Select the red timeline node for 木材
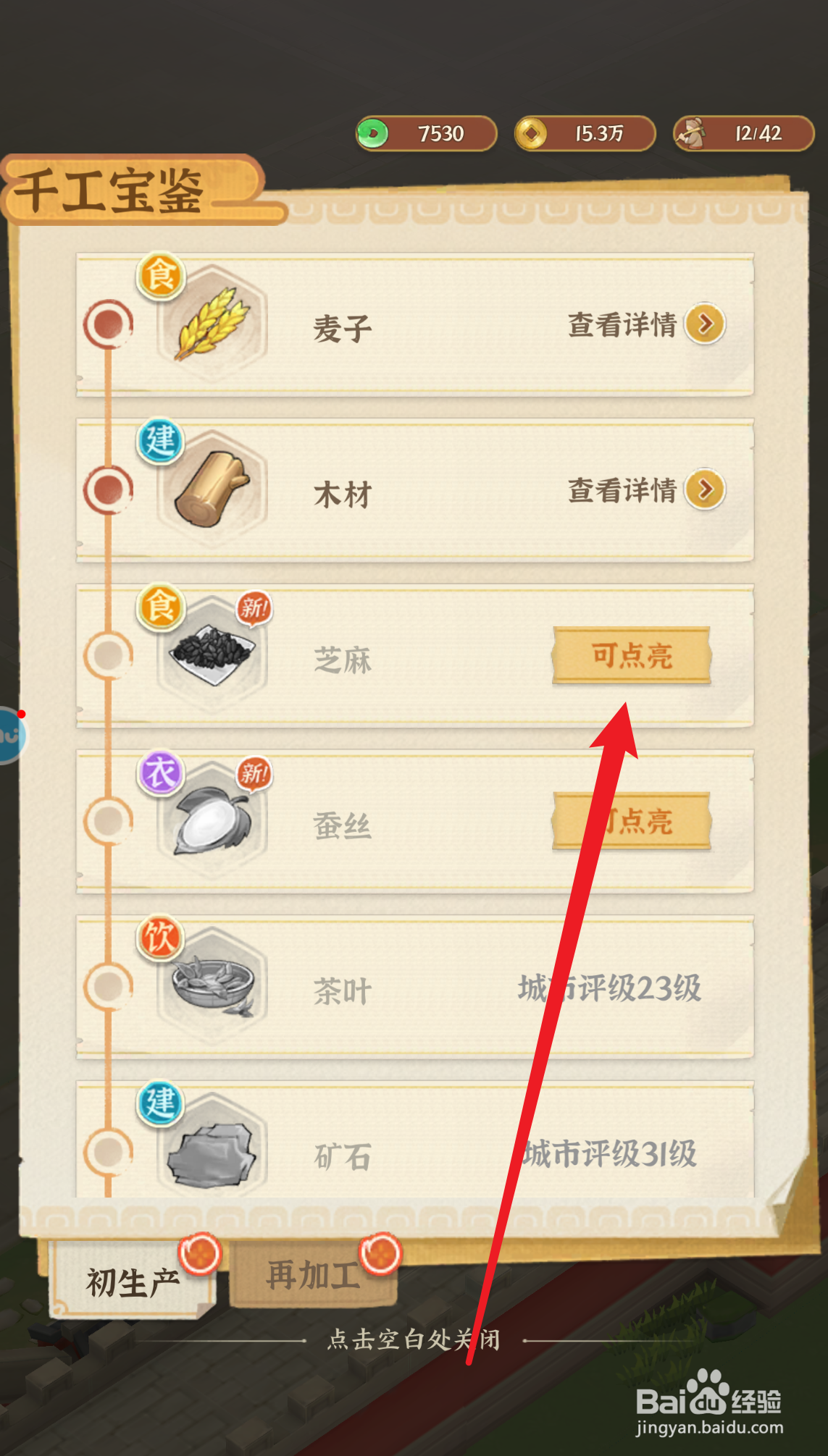Viewport: 828px width, 1456px height. pyautogui.click(x=109, y=489)
